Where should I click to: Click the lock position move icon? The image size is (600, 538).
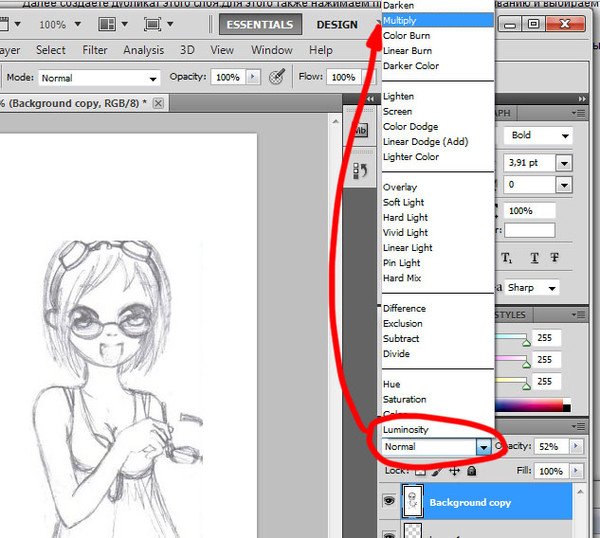click(455, 470)
